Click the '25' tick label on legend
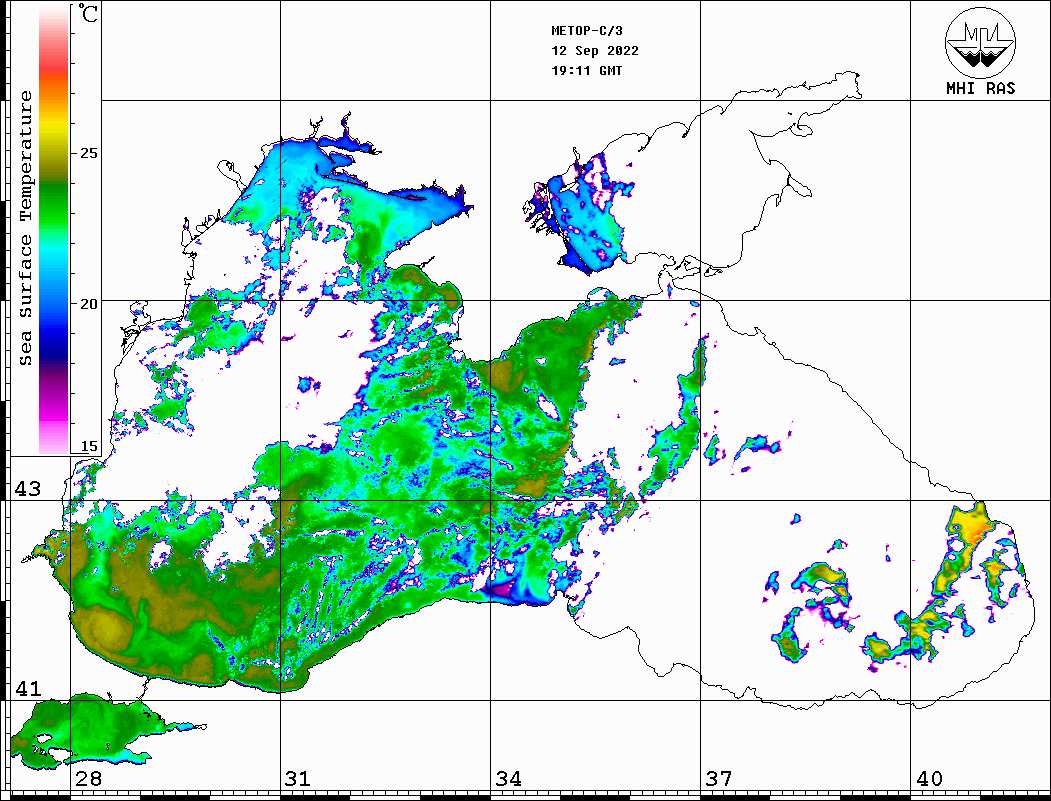The image size is (1051, 801). [x=88, y=153]
